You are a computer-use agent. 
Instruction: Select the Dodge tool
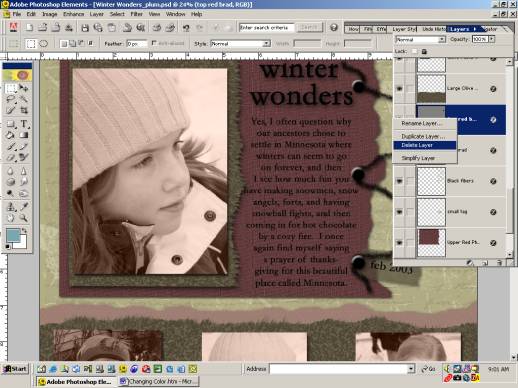pyautogui.click(x=10, y=193)
